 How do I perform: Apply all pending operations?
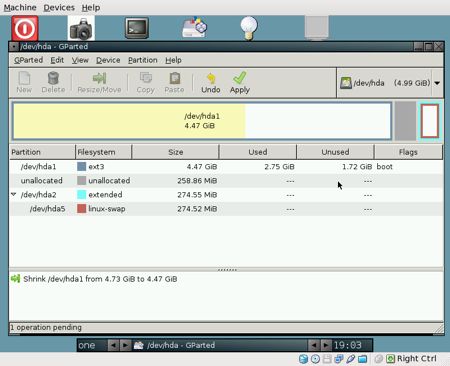pyautogui.click(x=240, y=82)
